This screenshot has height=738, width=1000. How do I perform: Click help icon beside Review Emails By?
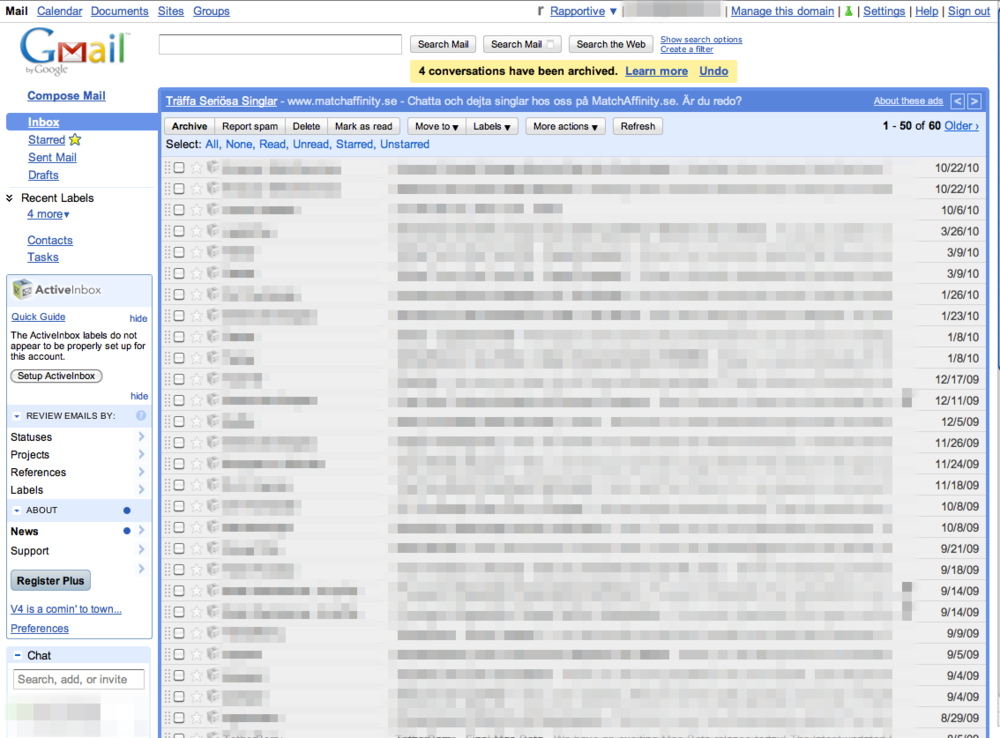(x=141, y=415)
